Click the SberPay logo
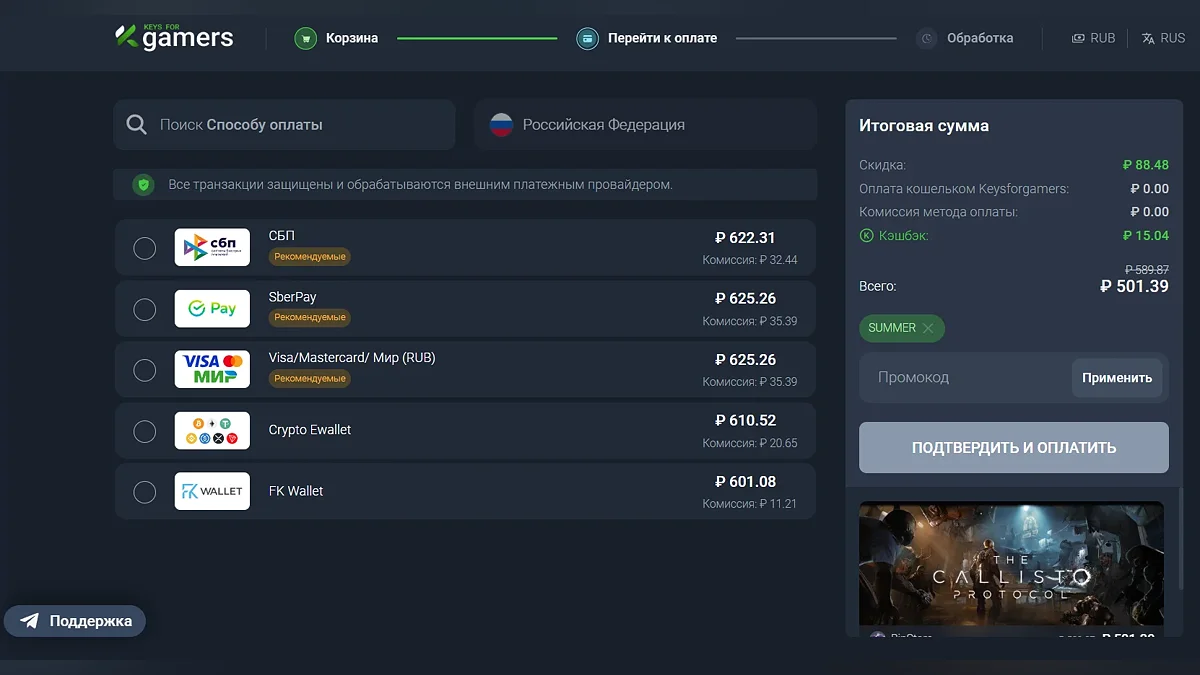This screenshot has height=675, width=1200. click(212, 309)
